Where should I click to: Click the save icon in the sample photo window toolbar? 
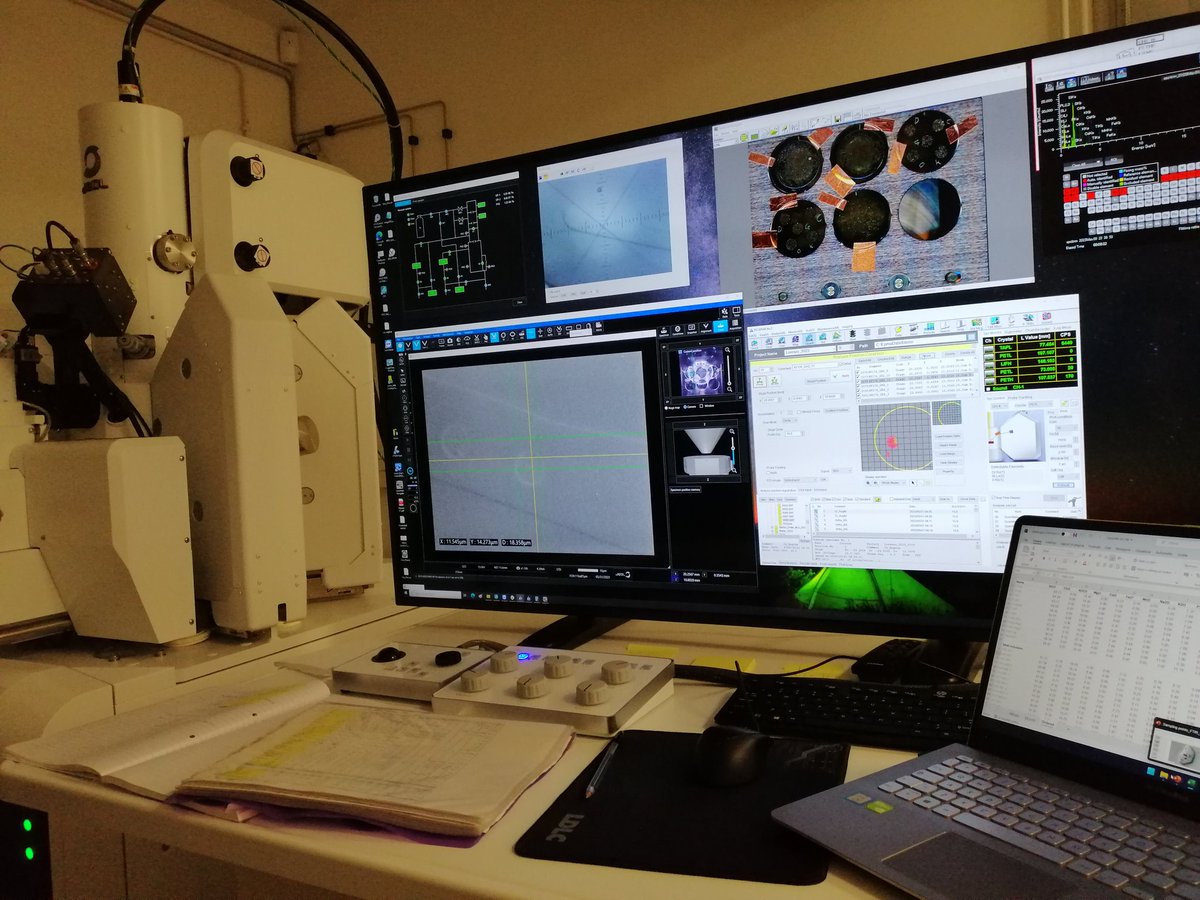[x=838, y=119]
